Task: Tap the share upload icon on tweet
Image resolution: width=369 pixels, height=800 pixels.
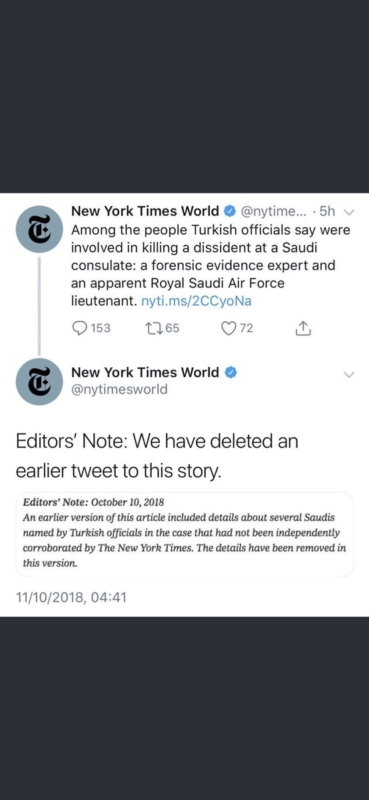Action: coord(303,329)
